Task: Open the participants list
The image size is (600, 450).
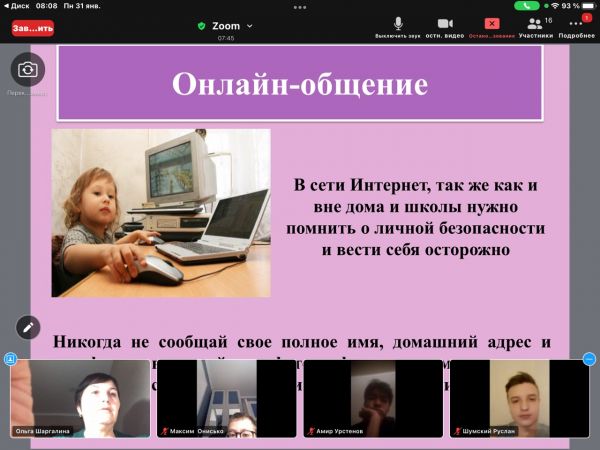Action: coord(535,26)
